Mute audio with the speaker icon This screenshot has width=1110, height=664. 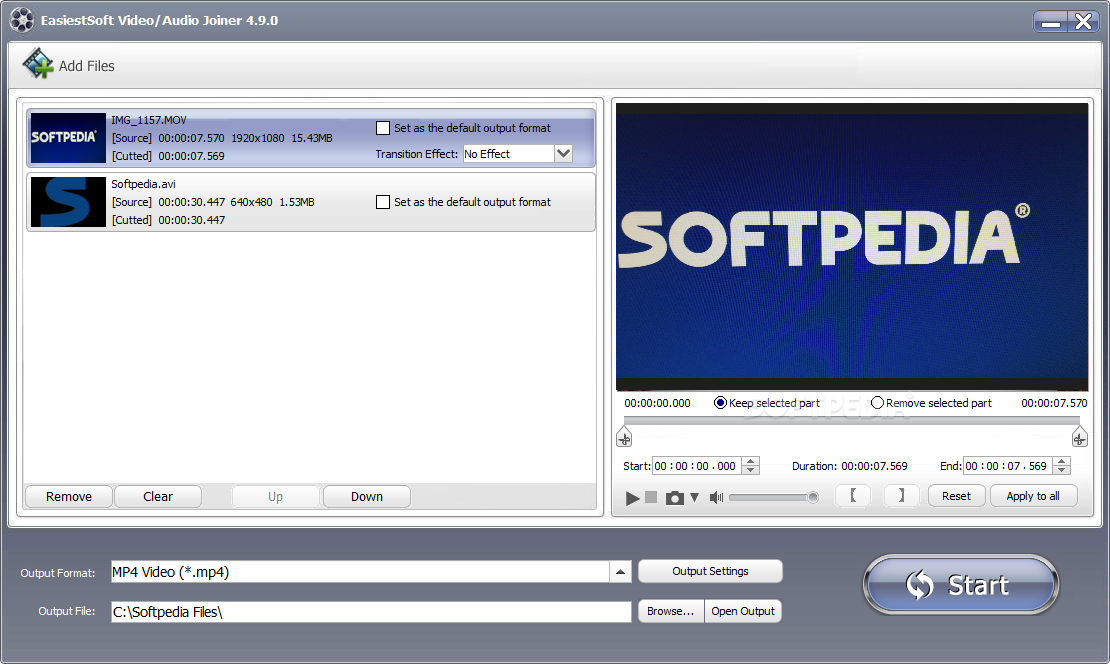click(716, 498)
